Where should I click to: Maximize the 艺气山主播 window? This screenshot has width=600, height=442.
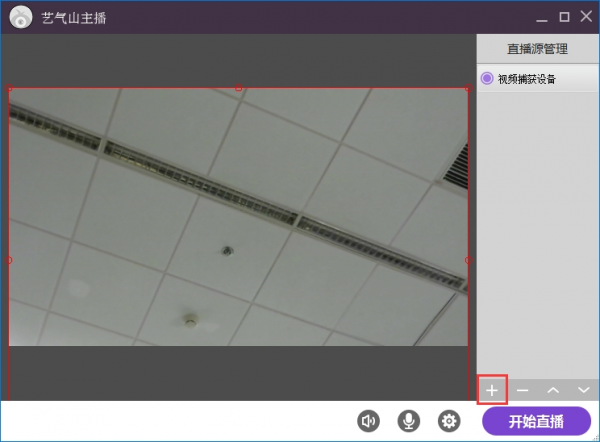[564, 17]
